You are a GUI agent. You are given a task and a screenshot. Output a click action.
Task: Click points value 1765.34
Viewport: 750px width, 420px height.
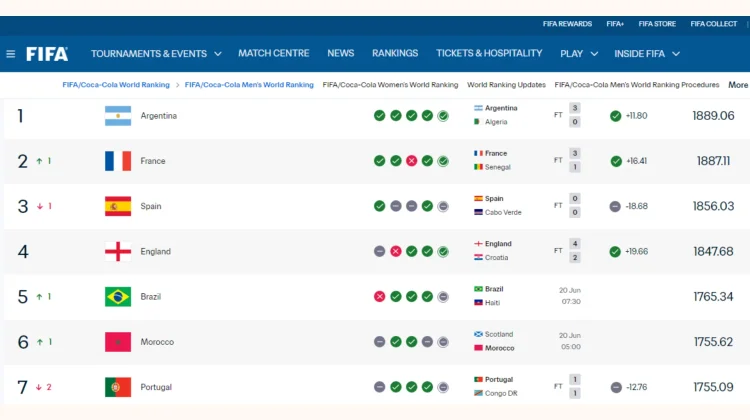[x=713, y=297]
